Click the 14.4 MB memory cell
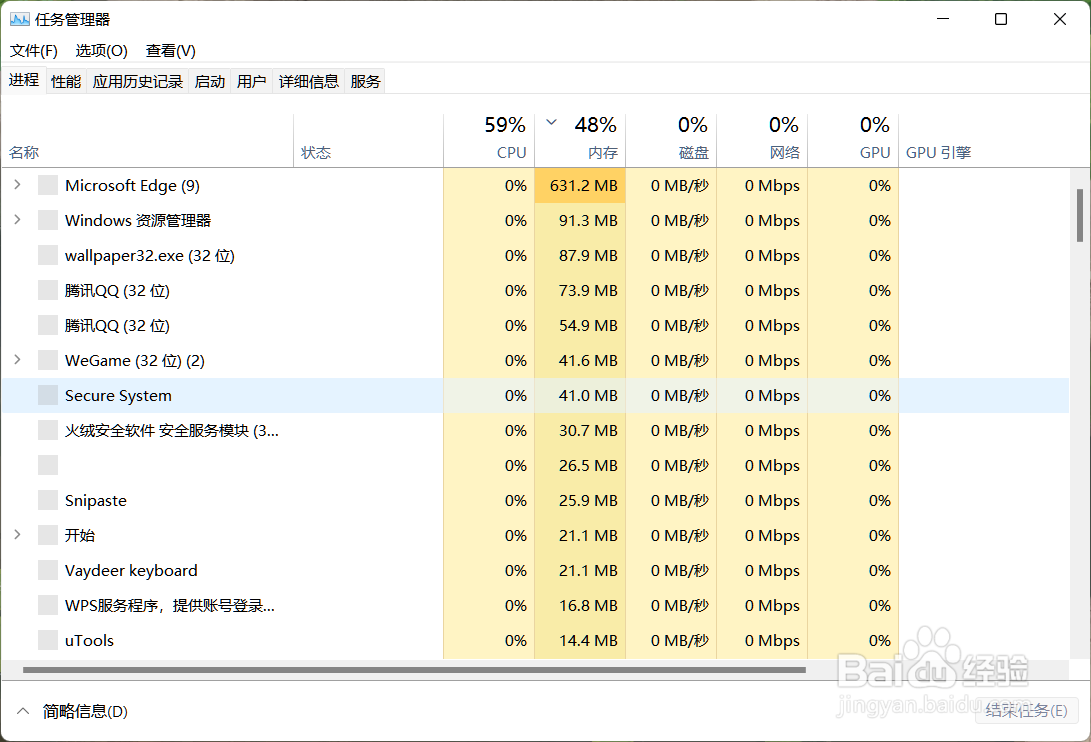1091x742 pixels. click(580, 640)
